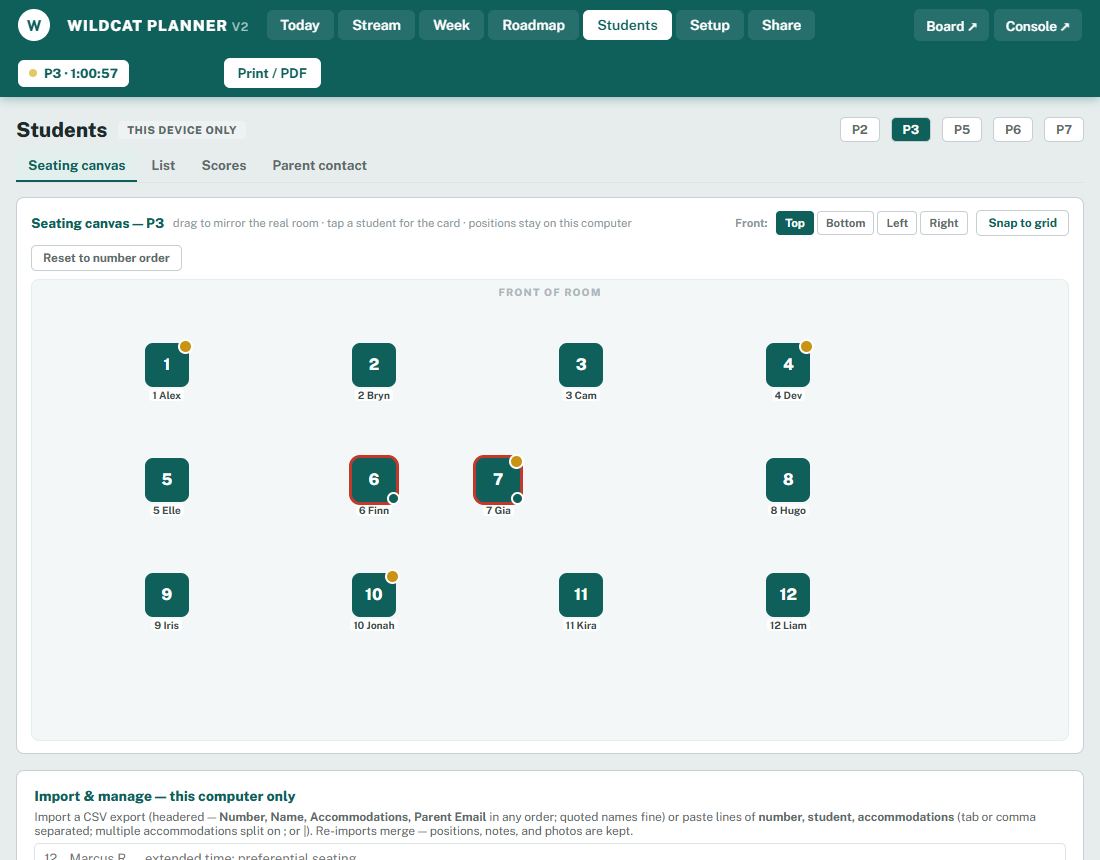Open the Board external link
This screenshot has width=1100, height=860.
point(951,26)
